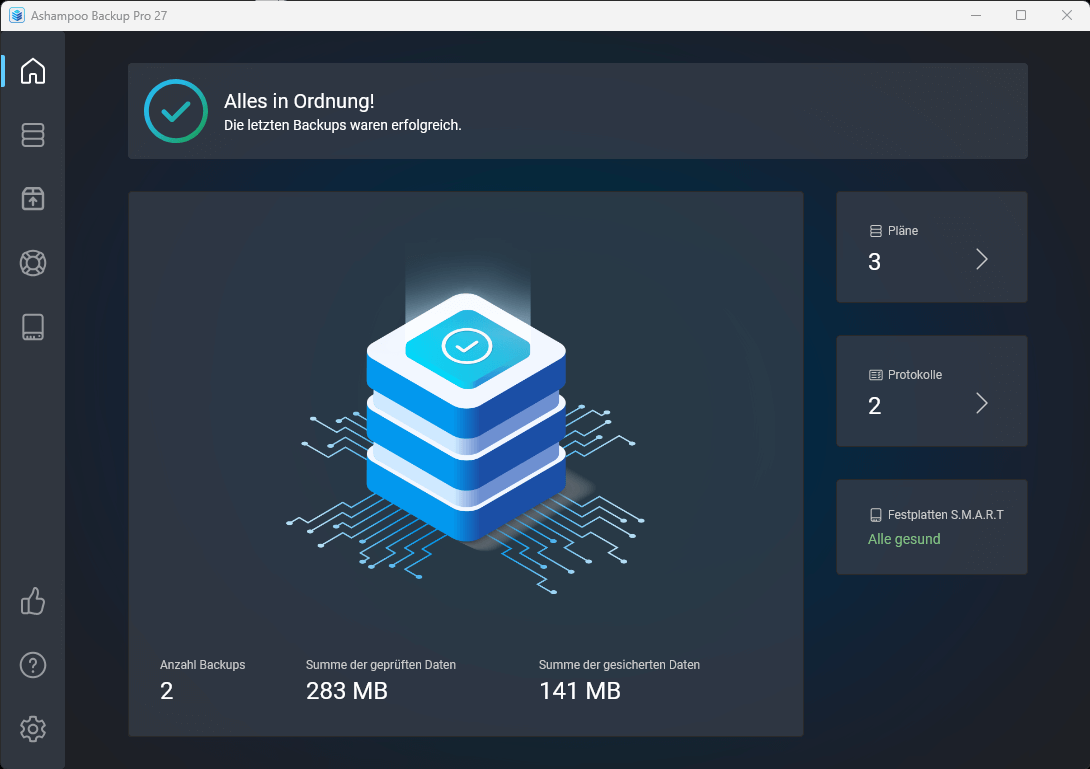This screenshot has height=769, width=1090.
Task: Expand Protokolle details via its chevron
Action: tap(981, 403)
